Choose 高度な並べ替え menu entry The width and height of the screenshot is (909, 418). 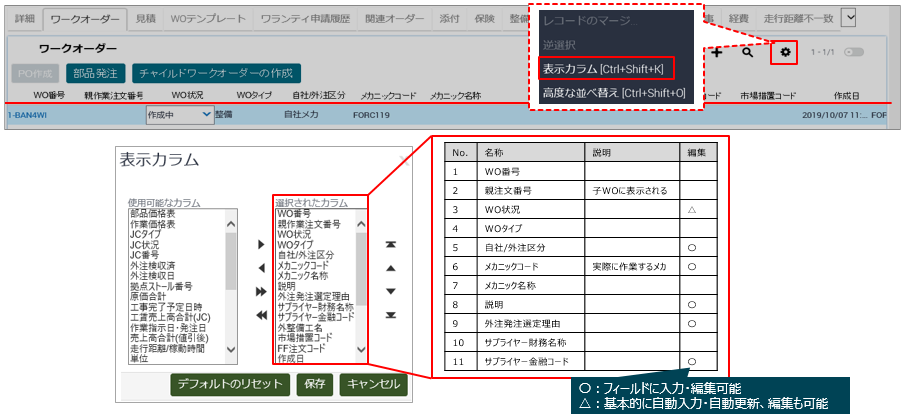click(x=613, y=92)
